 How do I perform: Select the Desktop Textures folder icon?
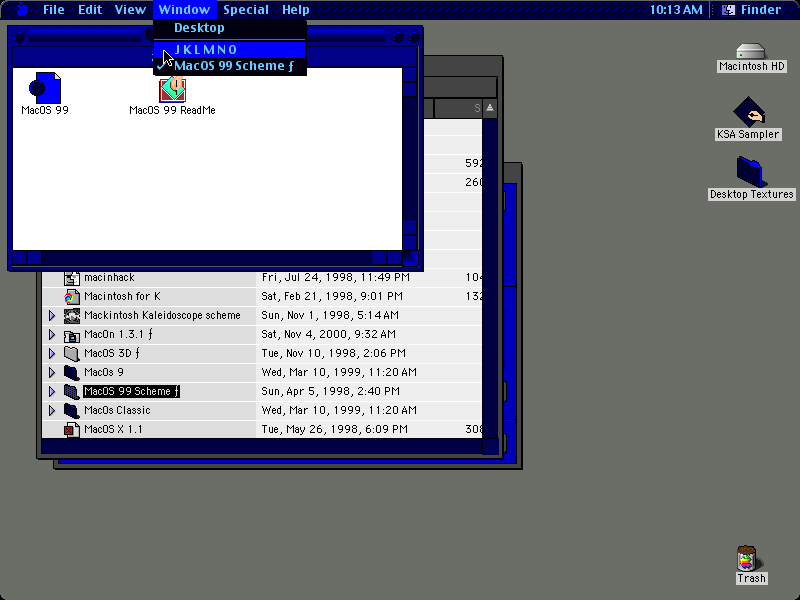pos(751,172)
